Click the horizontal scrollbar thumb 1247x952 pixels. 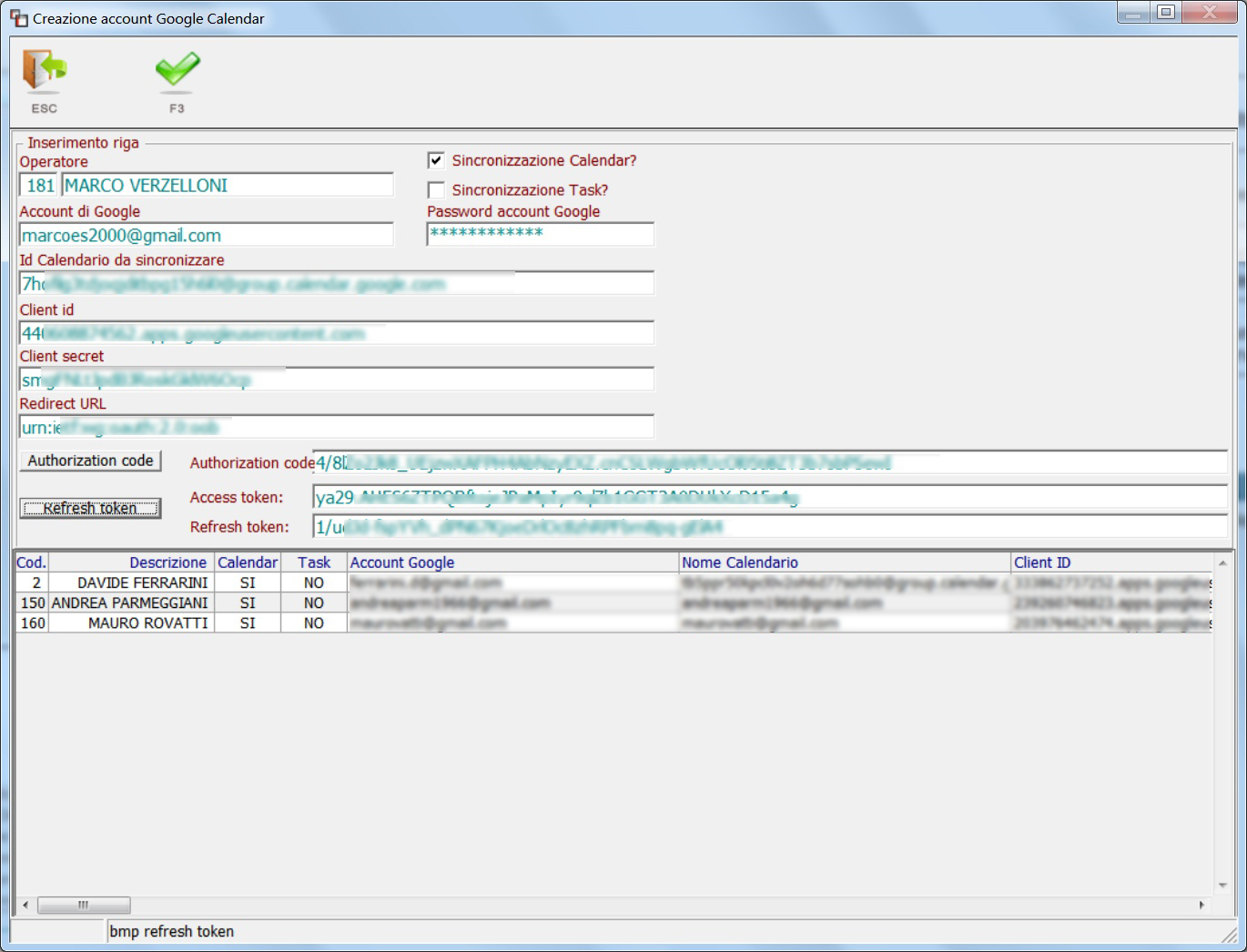84,905
